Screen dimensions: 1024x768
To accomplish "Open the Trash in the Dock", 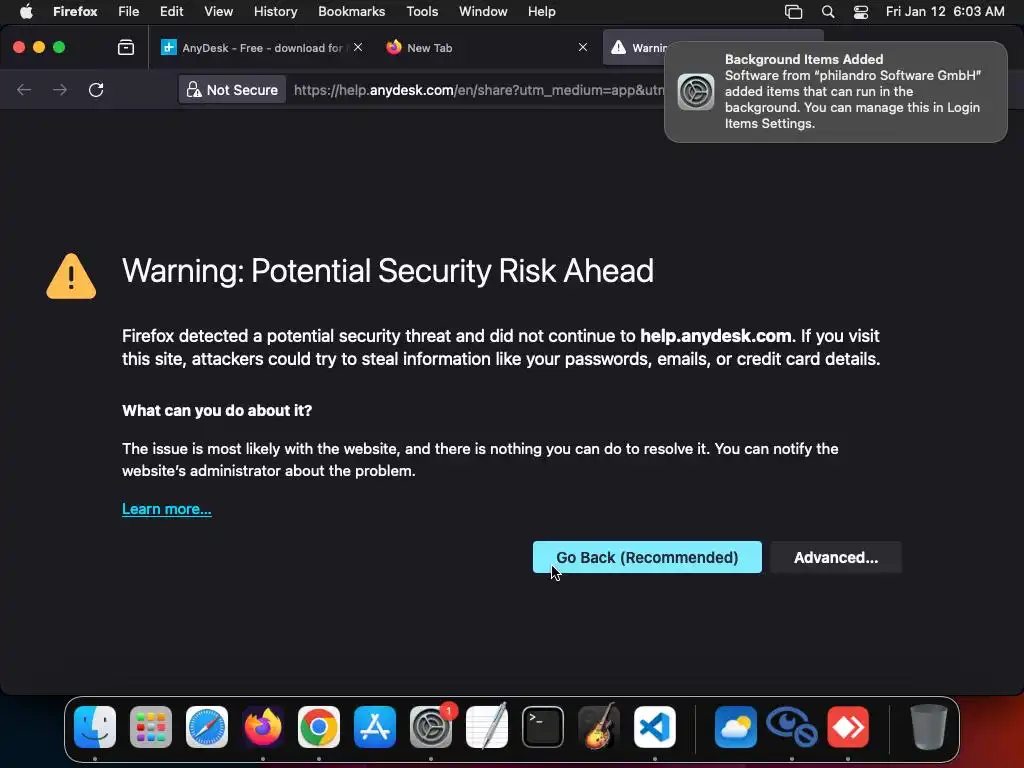I will tap(928, 727).
